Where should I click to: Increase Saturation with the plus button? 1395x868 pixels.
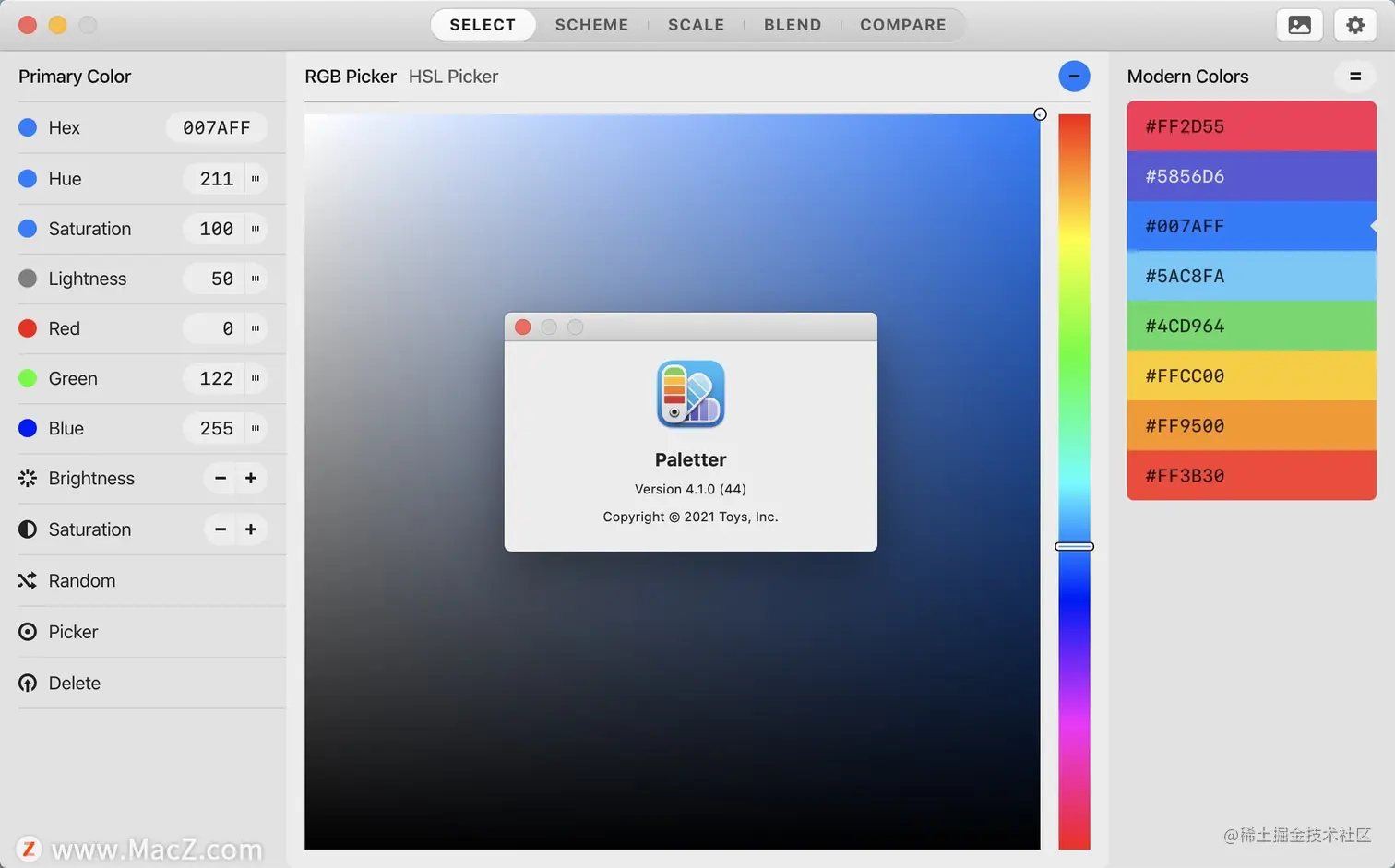point(251,529)
